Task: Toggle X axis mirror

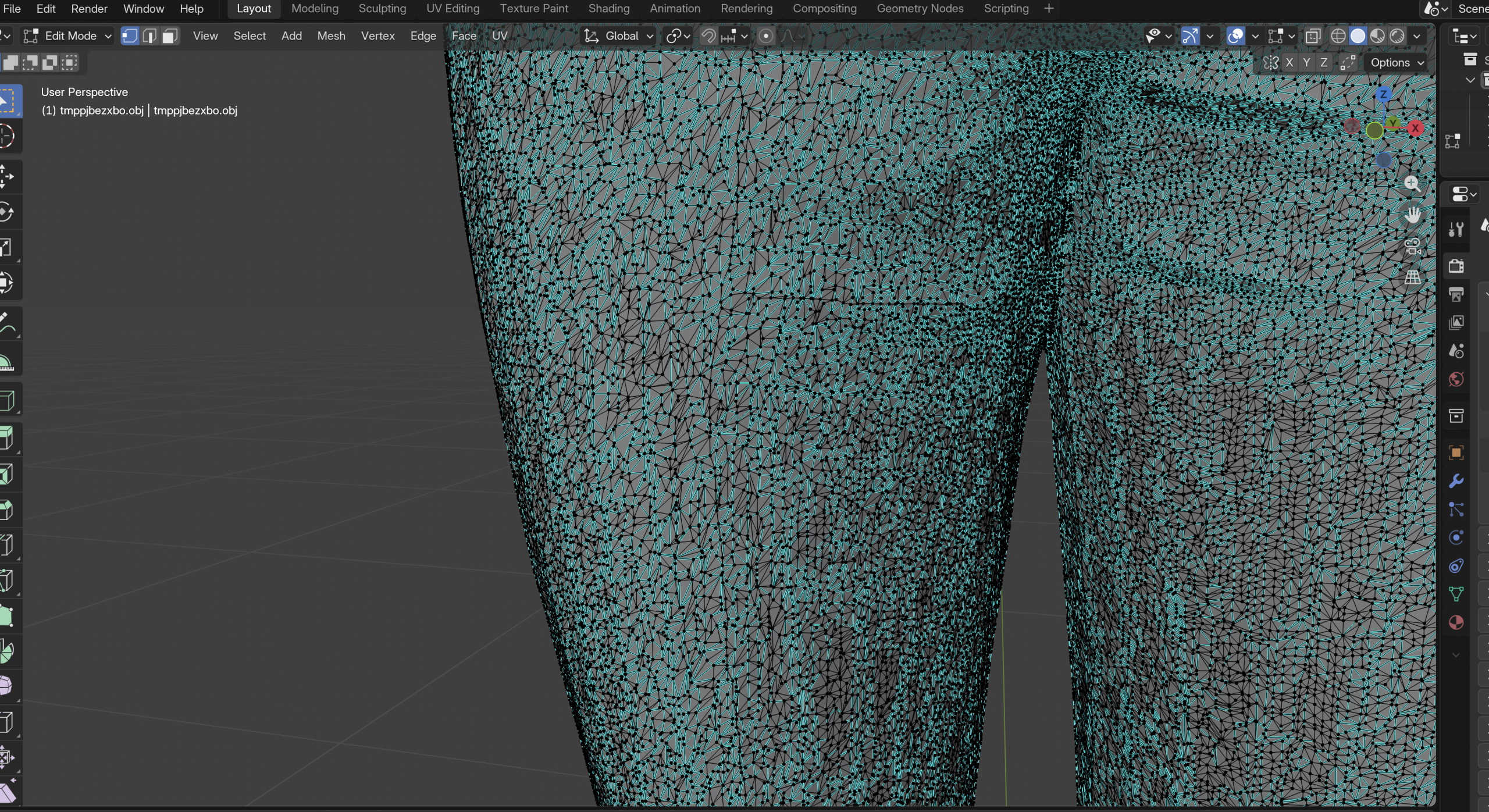Action: 1289,63
